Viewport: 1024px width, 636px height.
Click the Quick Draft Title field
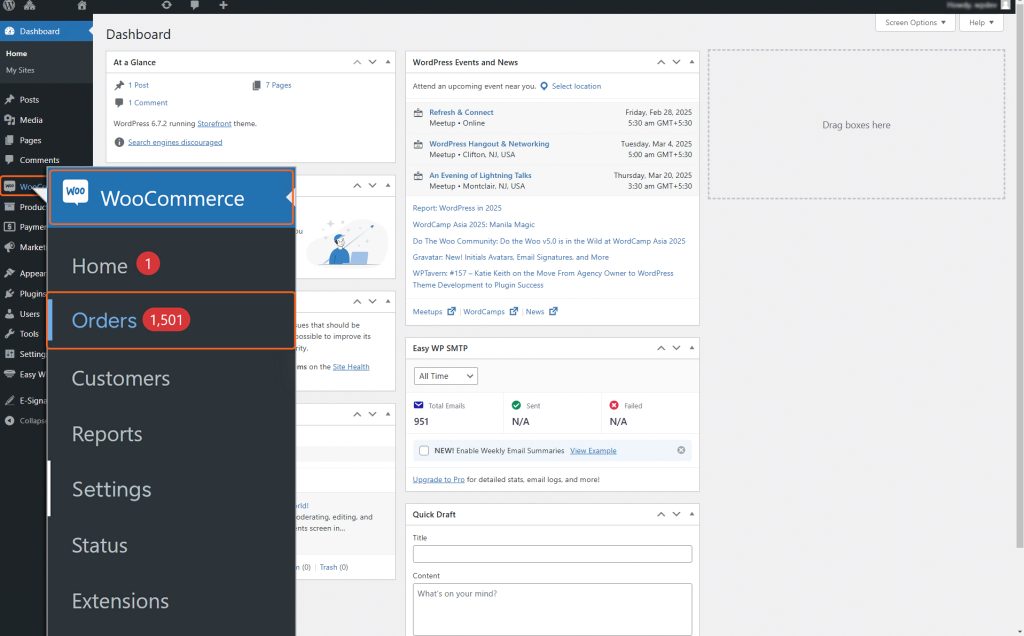tap(552, 554)
